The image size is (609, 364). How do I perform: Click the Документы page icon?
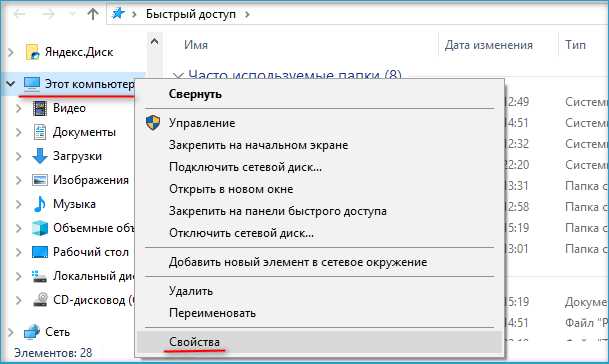click(x=40, y=132)
